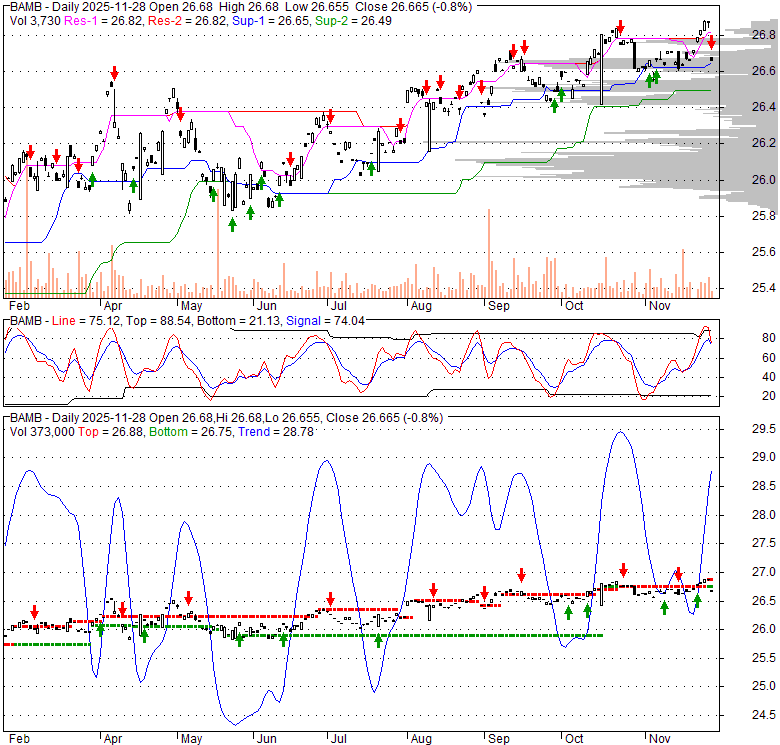Click the latest red down arrow in late November, top chart
780x745 pixels.
(711, 42)
